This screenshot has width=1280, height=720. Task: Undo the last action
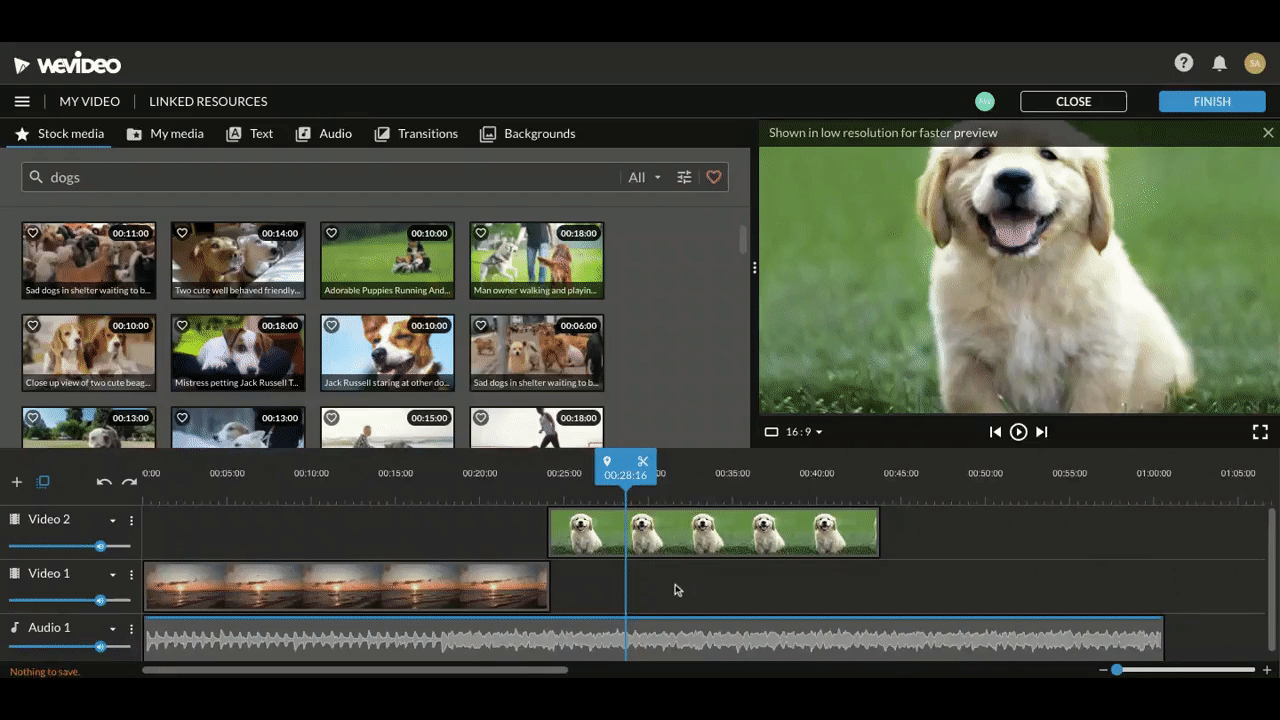coord(104,482)
